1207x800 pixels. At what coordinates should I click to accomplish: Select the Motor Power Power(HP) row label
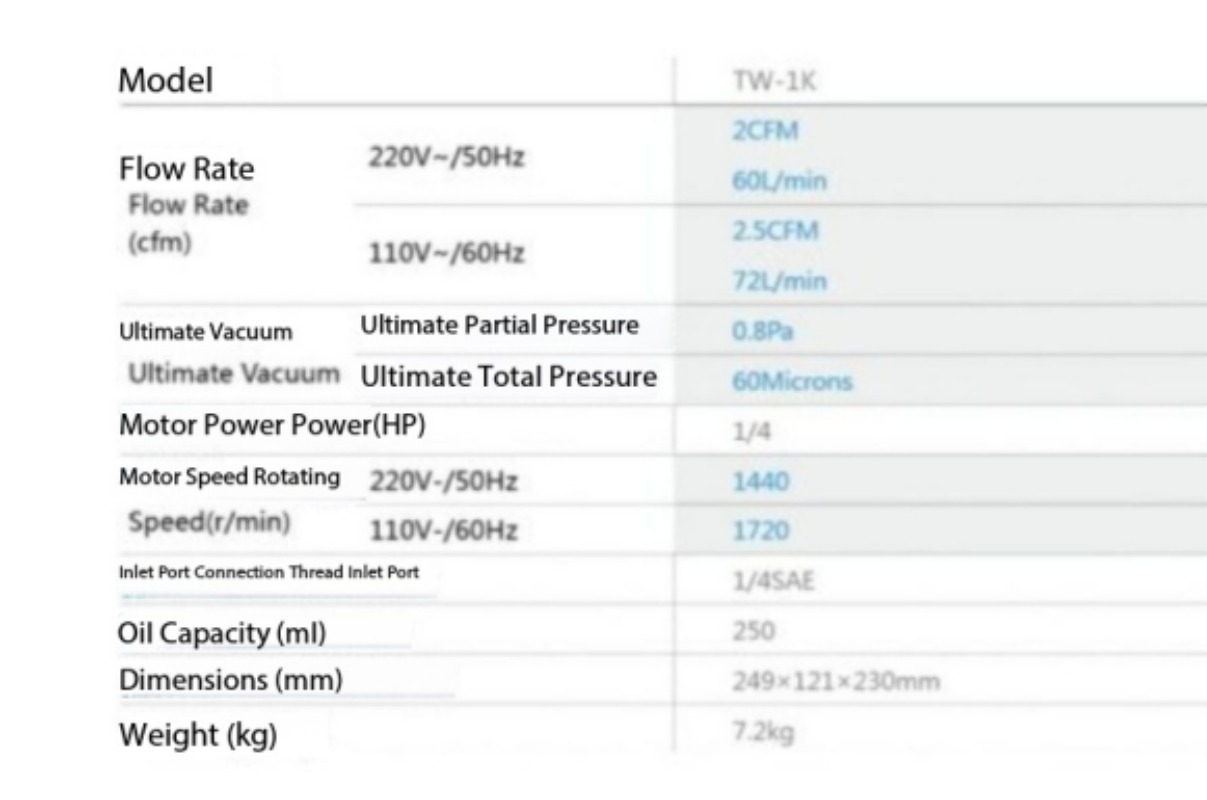coord(273,425)
